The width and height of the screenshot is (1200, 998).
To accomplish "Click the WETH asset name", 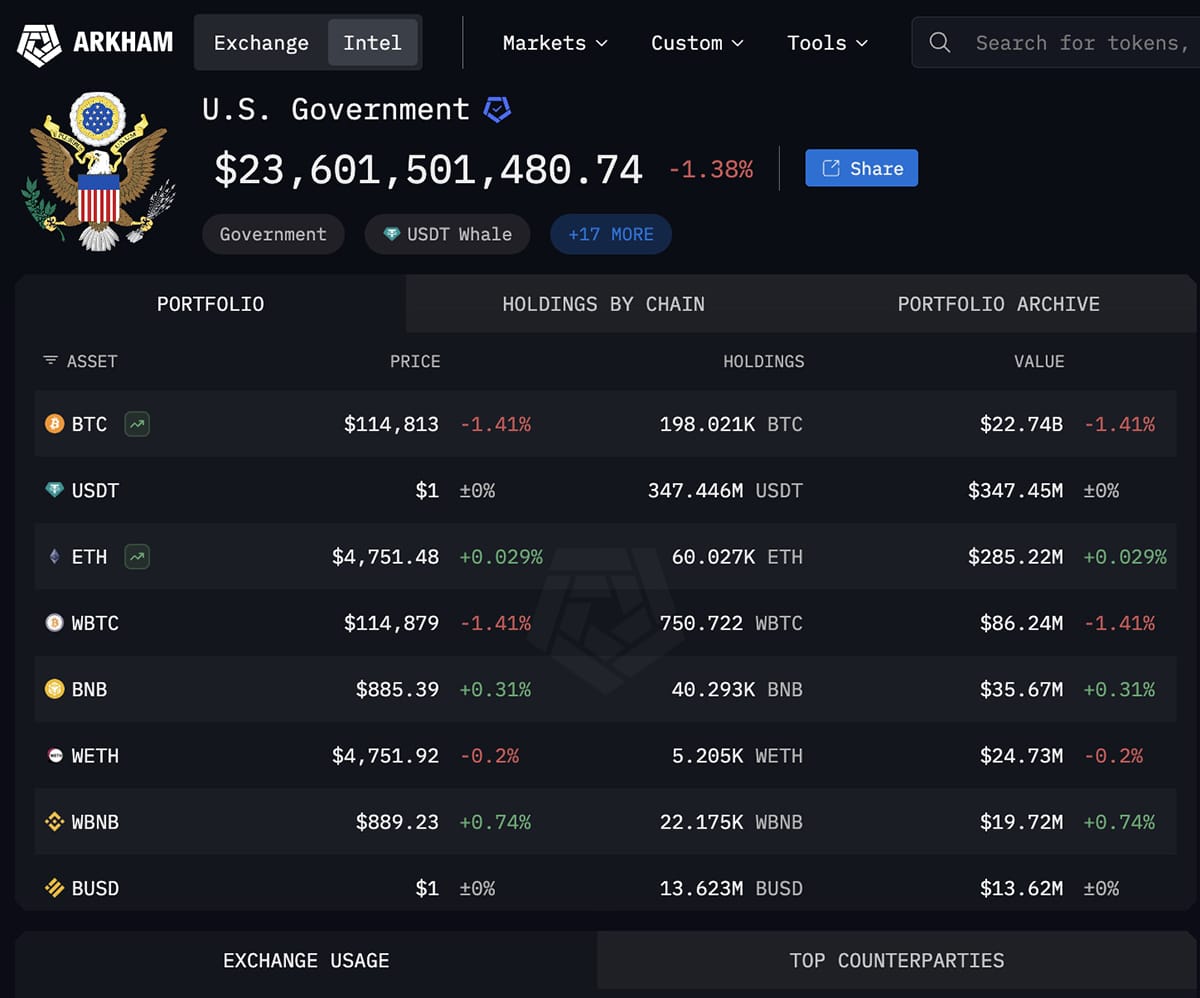I will click(x=95, y=756).
